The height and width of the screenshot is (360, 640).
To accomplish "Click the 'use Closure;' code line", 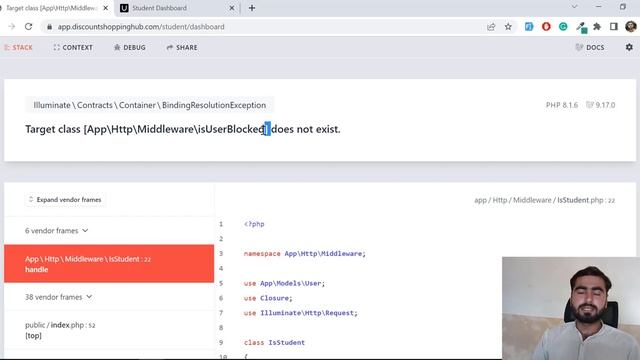I will point(268,298).
